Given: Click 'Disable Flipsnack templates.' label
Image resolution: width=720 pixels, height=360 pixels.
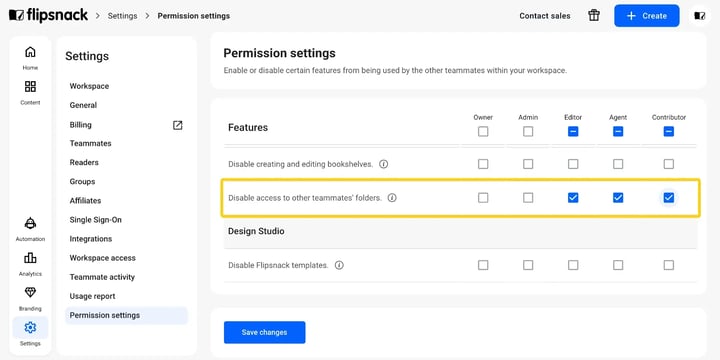Looking at the screenshot, I should 278,265.
